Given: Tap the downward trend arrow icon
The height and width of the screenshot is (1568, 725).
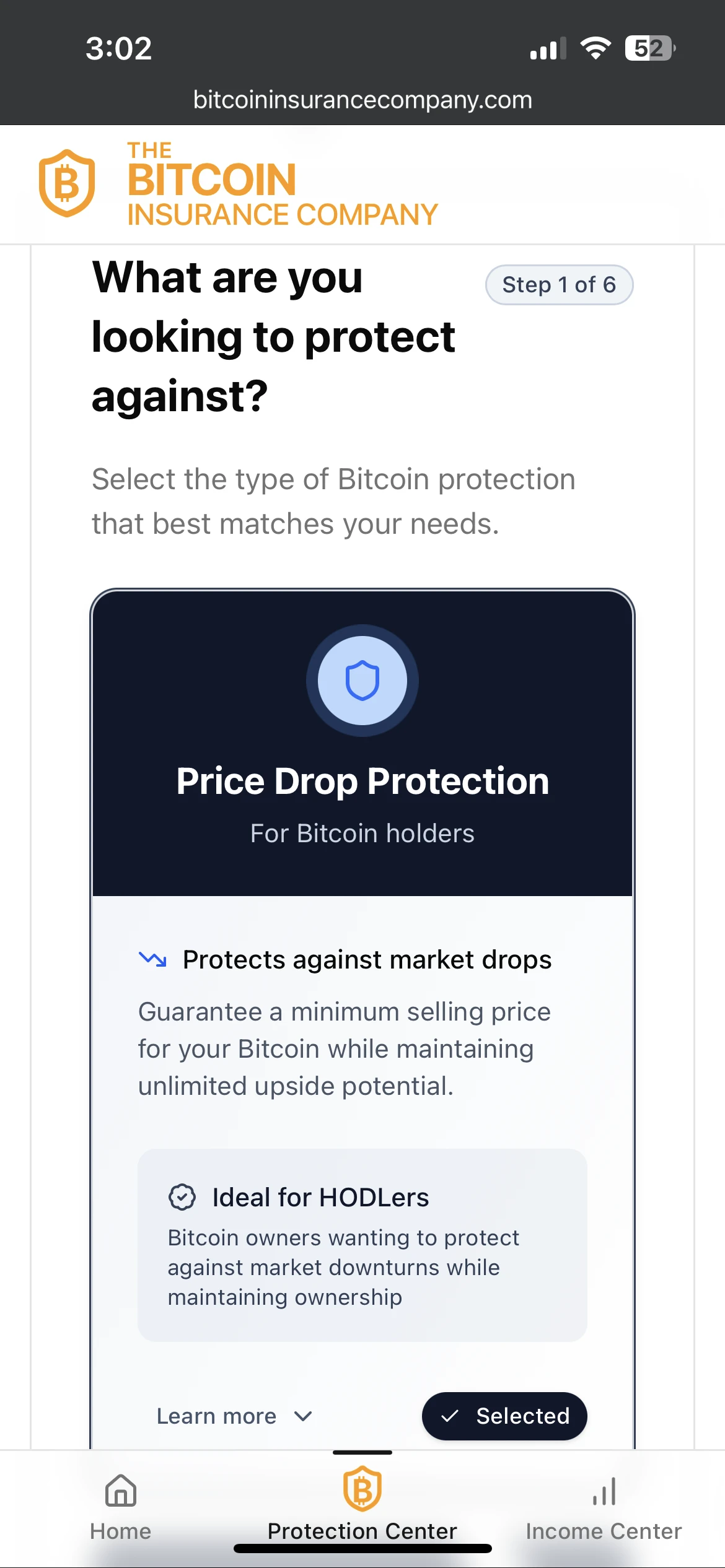Looking at the screenshot, I should 152,959.
